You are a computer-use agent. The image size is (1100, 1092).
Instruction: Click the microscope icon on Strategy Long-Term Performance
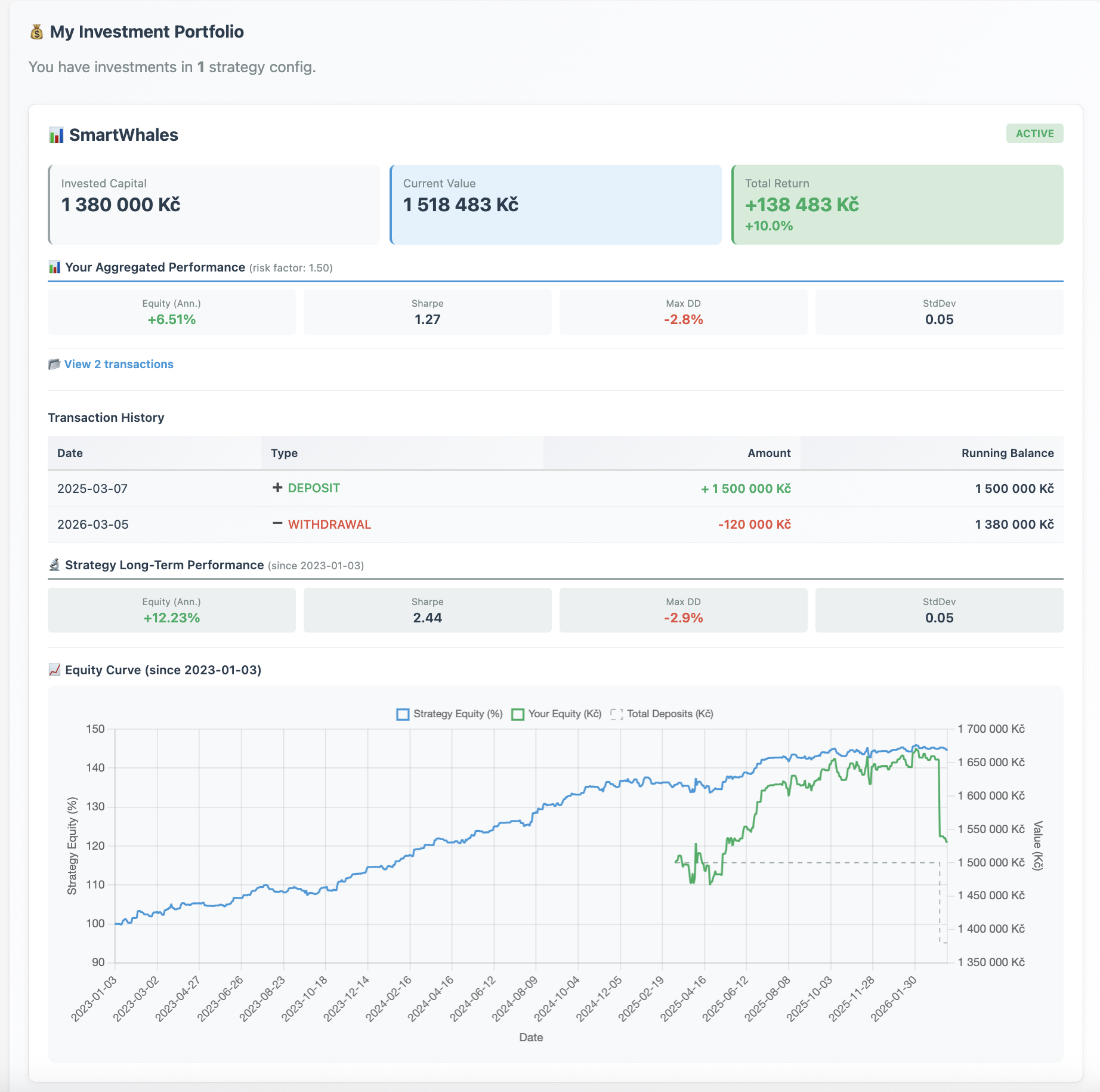point(54,564)
